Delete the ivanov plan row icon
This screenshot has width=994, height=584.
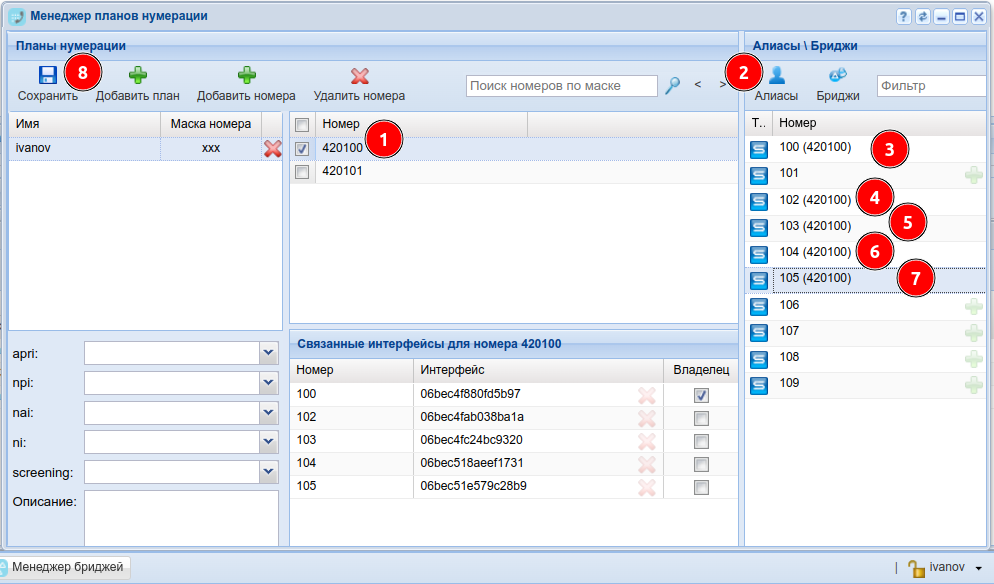(x=272, y=148)
